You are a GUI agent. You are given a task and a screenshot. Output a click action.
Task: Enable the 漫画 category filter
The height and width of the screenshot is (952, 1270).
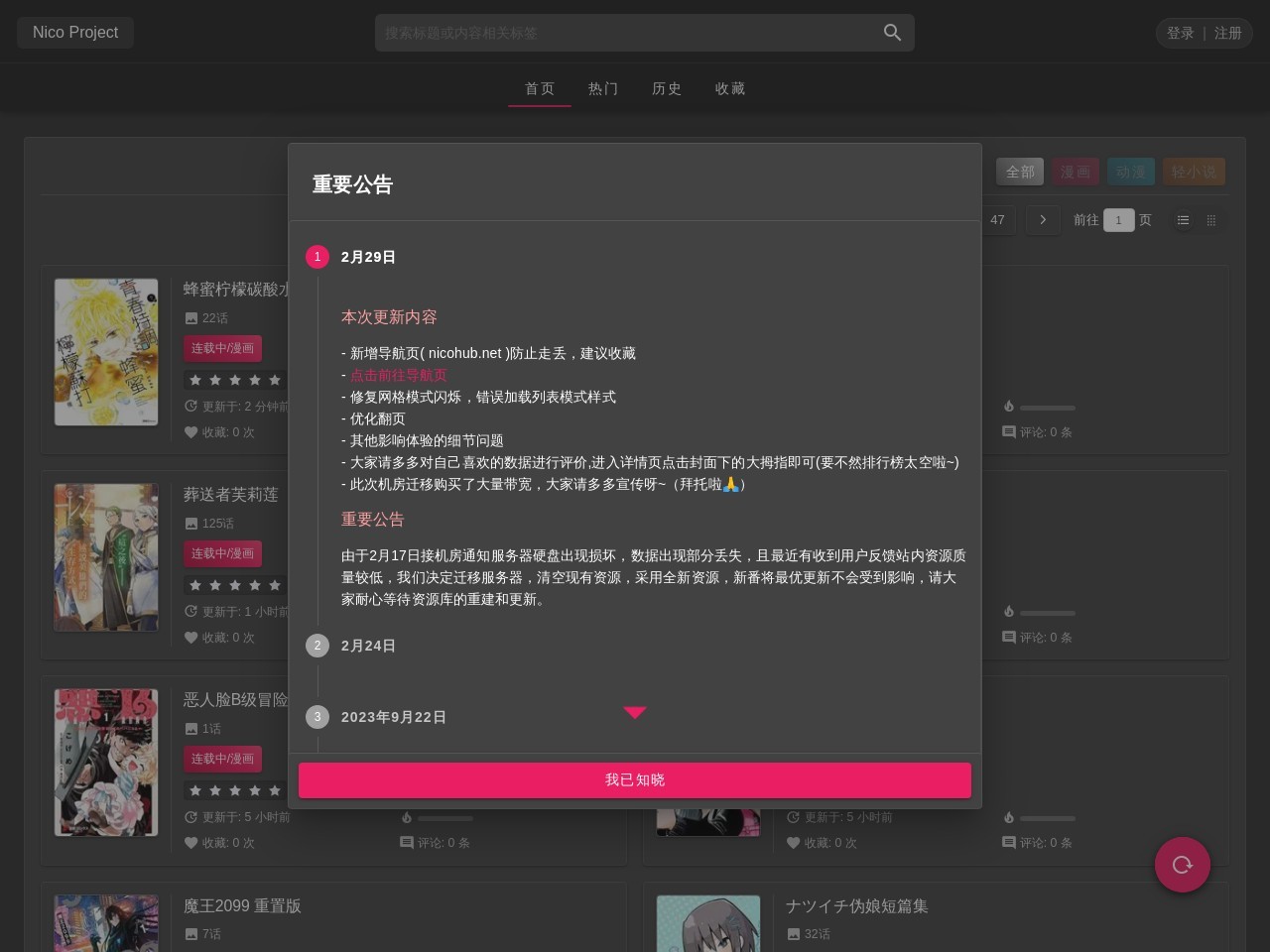[1076, 172]
